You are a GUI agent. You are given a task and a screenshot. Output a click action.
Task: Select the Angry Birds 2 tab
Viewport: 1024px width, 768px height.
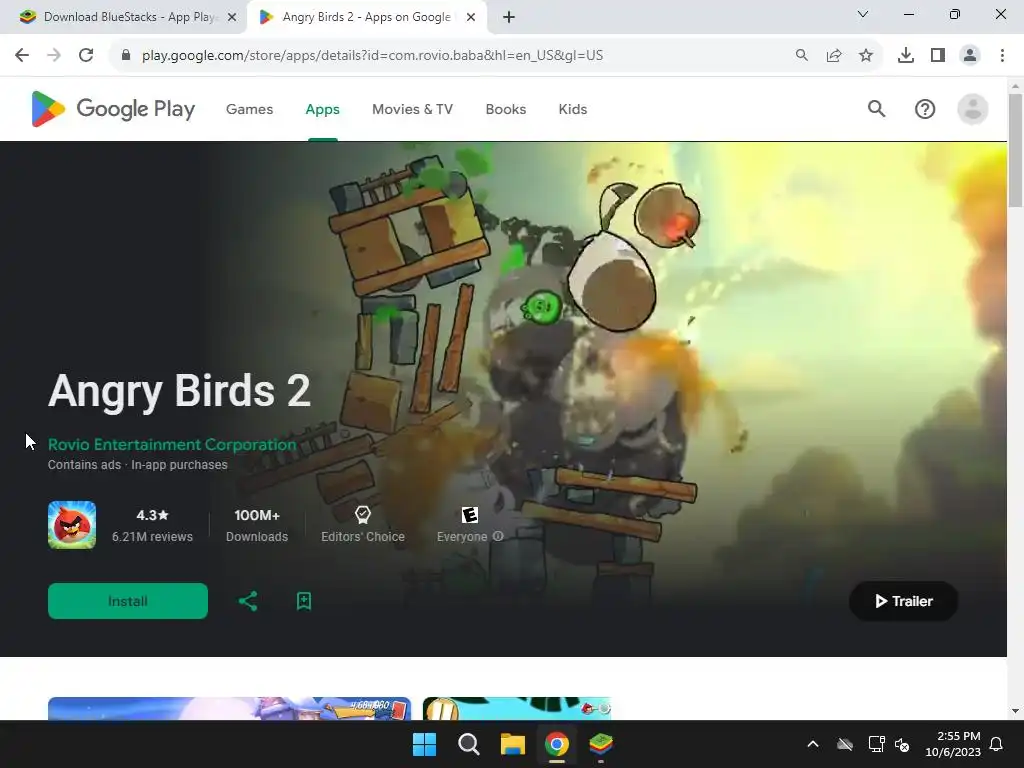tap(366, 17)
